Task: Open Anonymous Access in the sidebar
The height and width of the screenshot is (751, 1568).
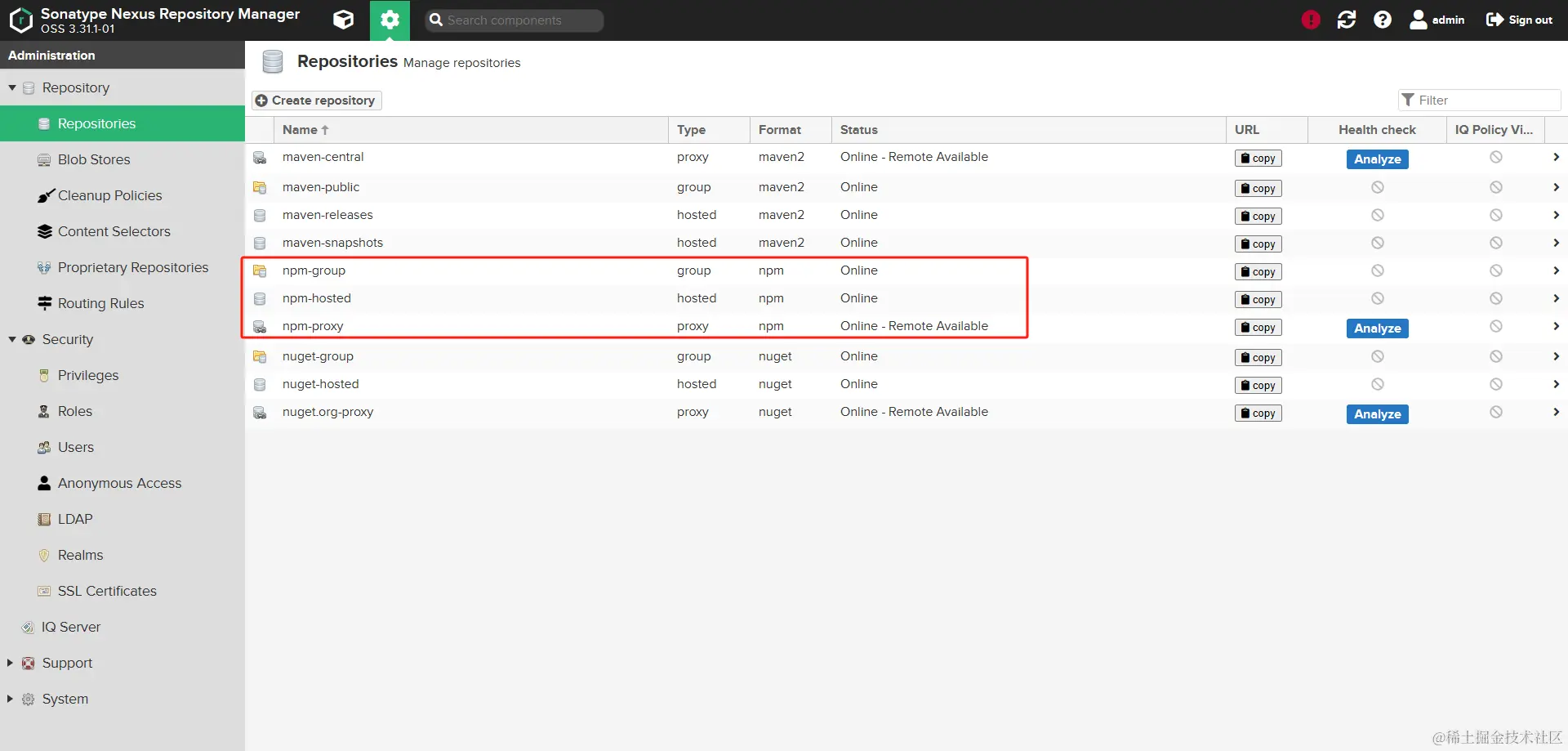Action: pyautogui.click(x=122, y=483)
